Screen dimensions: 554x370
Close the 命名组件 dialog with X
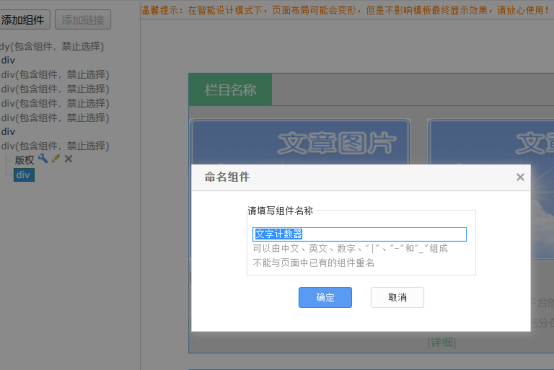pos(520,177)
